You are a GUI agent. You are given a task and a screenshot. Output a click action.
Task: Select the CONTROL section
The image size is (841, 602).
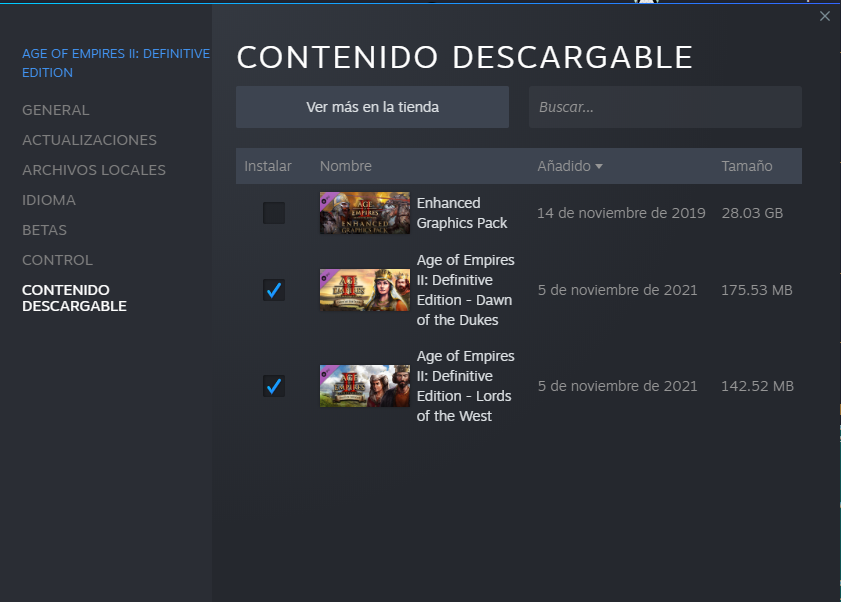[57, 260]
